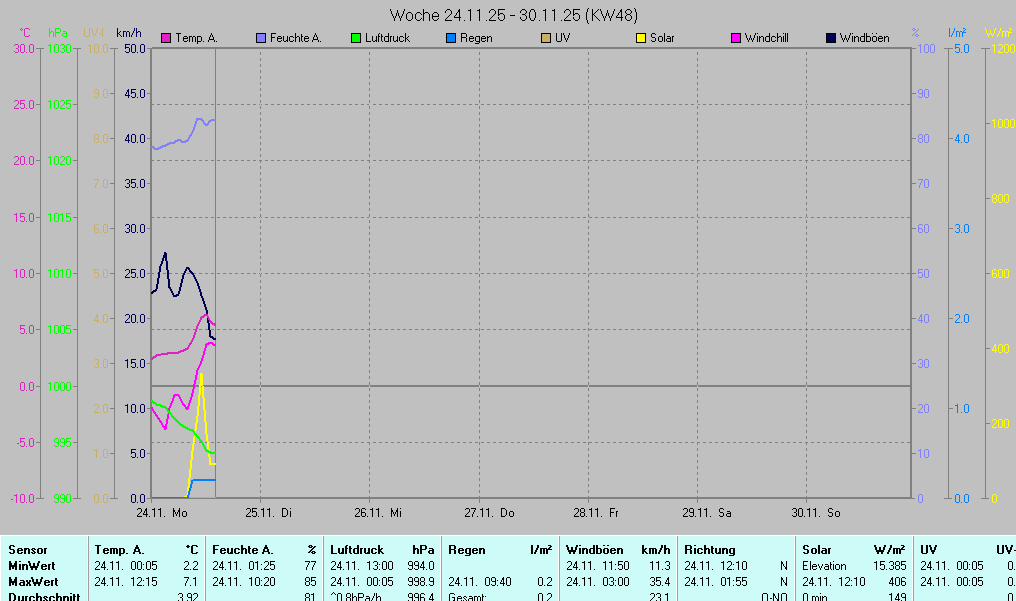Click the magenta Temp. A. legend swatch
The height and width of the screenshot is (601, 1016).
[166, 38]
